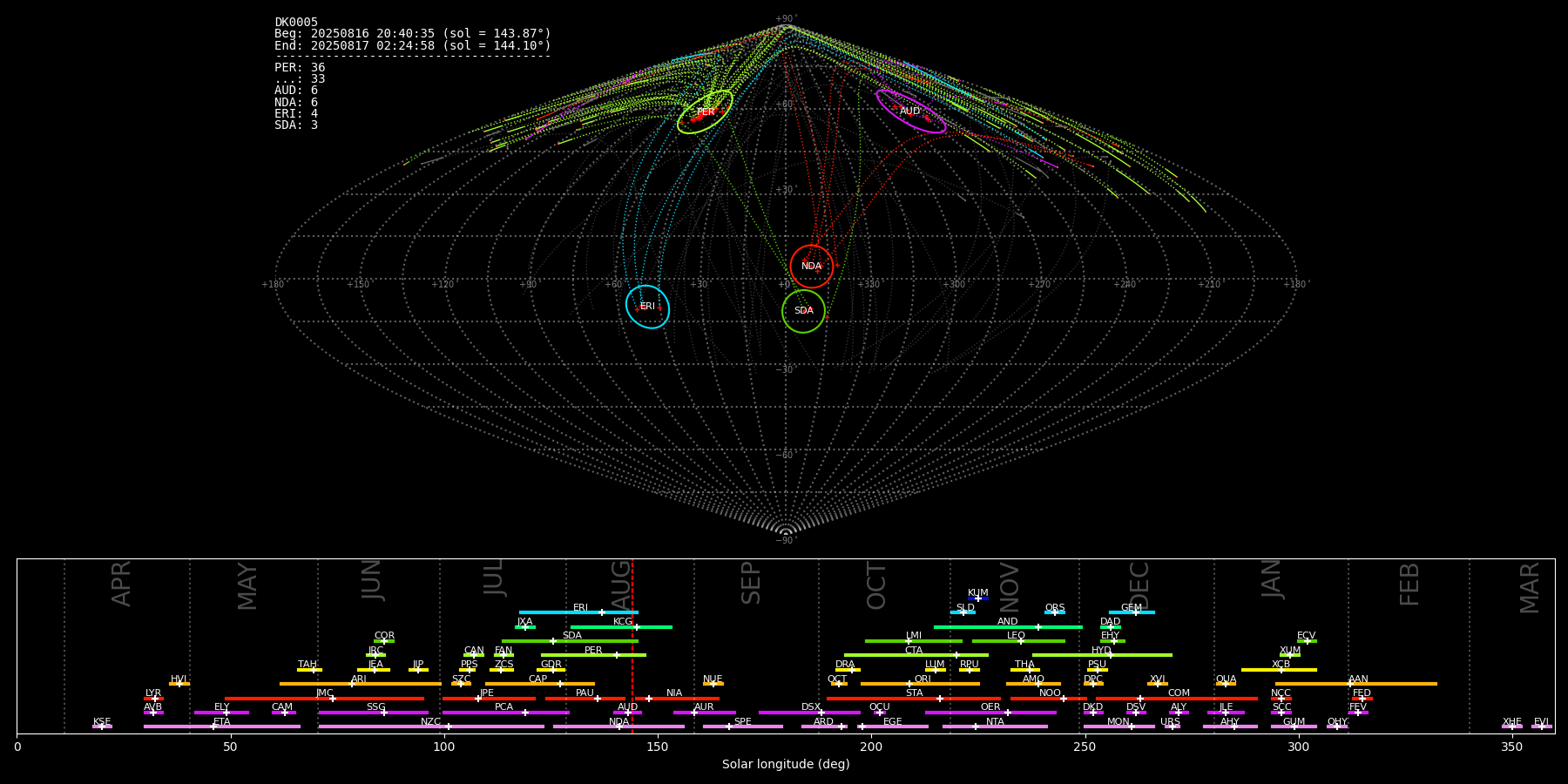Click the NZC shower bar in timeline

pos(431,727)
